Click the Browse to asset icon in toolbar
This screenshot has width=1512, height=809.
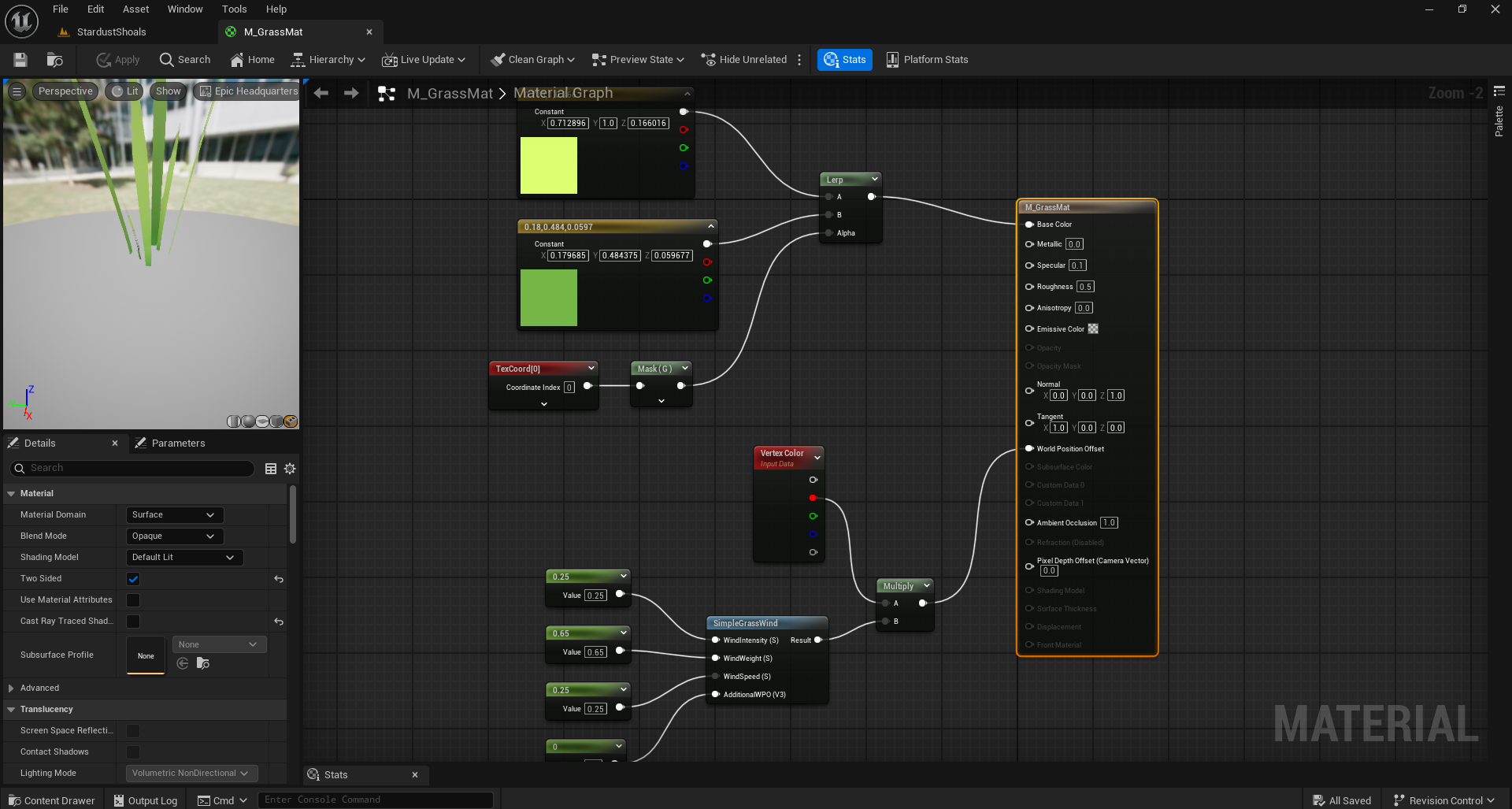tap(54, 60)
